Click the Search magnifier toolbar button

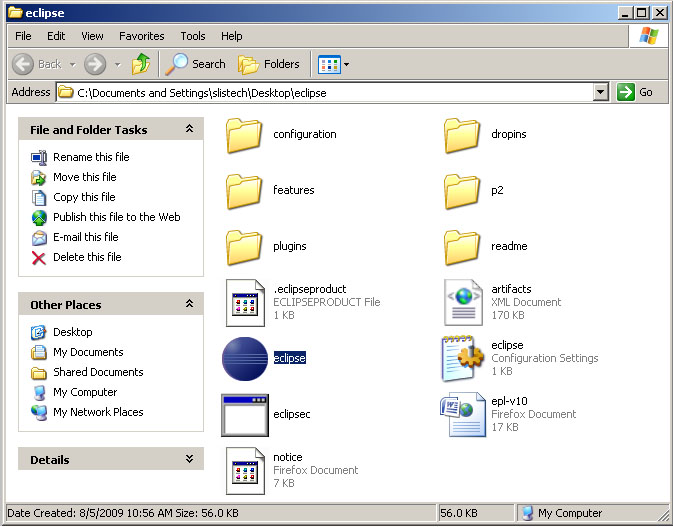pos(196,64)
